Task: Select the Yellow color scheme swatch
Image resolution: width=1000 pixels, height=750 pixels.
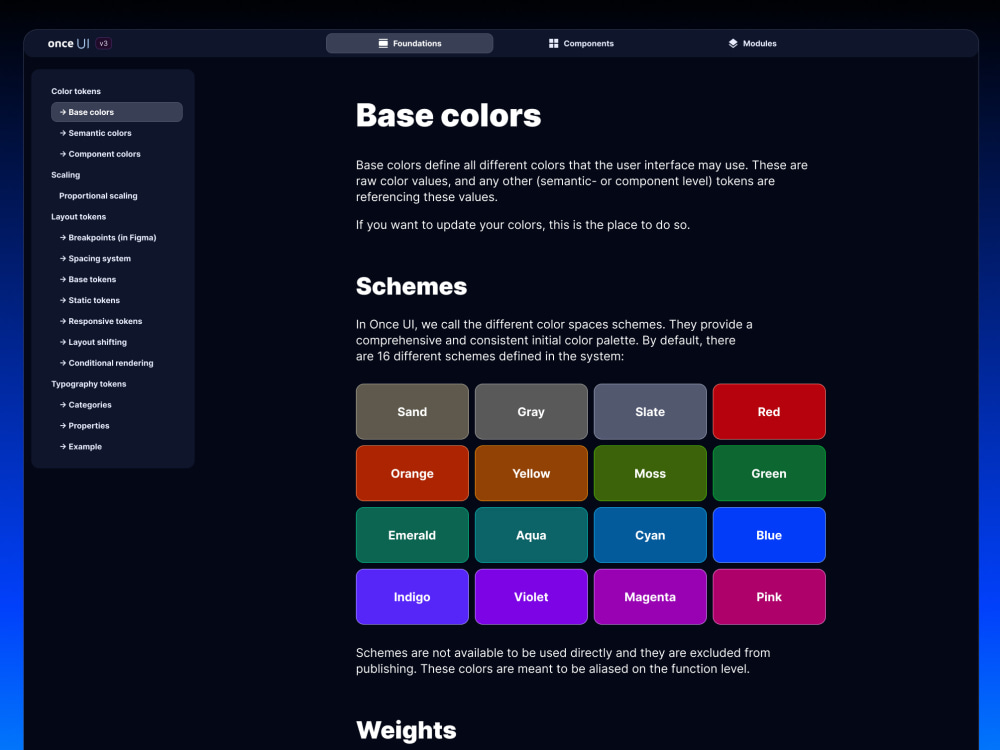Action: click(x=531, y=473)
